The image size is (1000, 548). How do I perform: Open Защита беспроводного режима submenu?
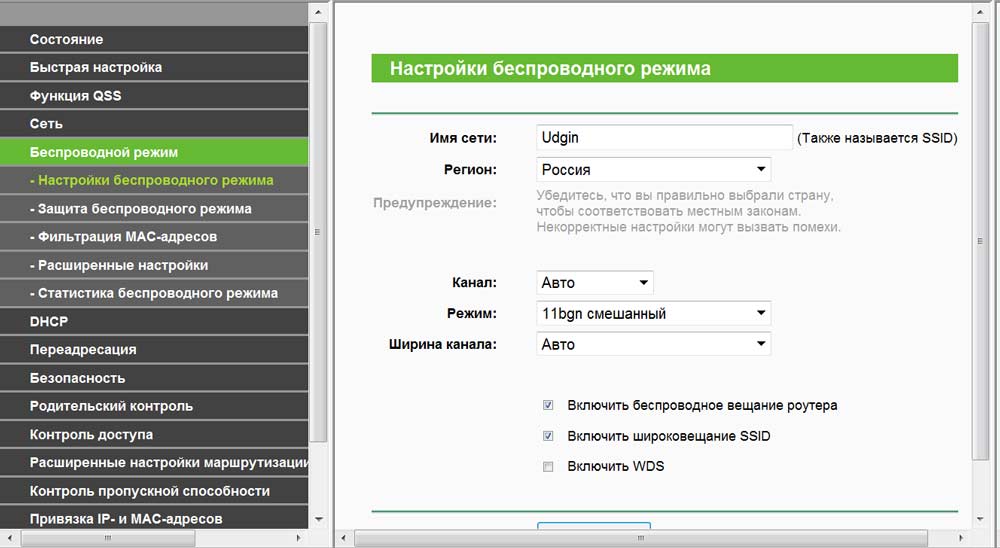pyautogui.click(x=140, y=209)
